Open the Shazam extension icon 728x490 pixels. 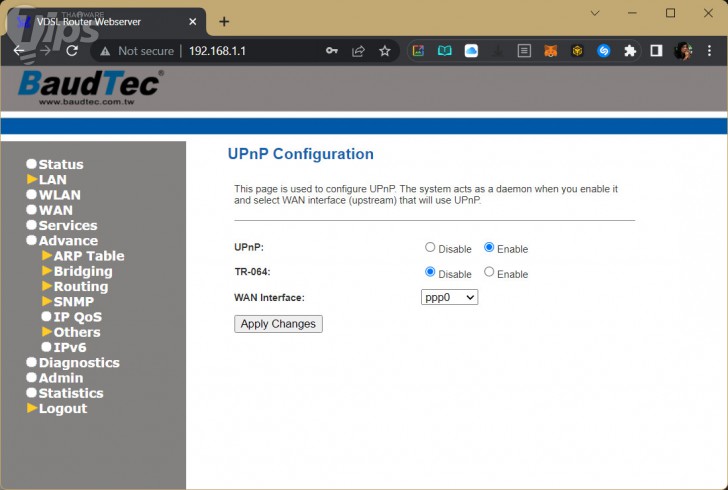(604, 51)
